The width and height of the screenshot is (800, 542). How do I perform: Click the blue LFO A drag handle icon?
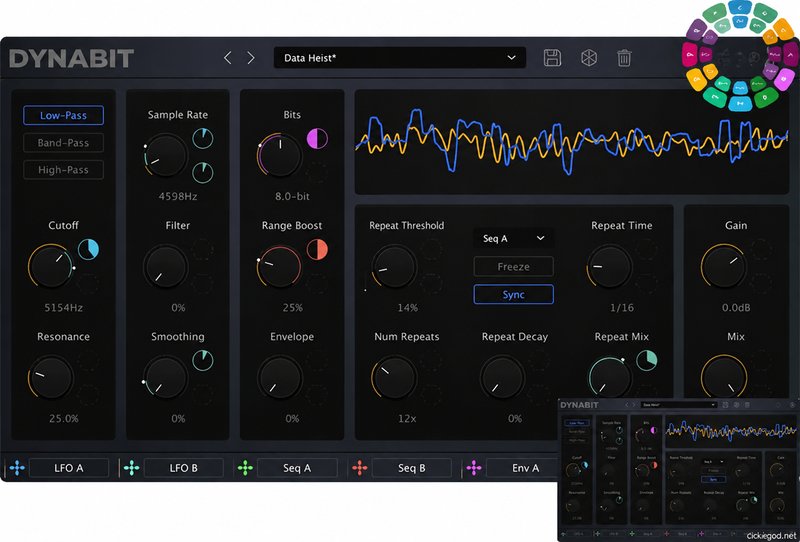pyautogui.click(x=17, y=468)
